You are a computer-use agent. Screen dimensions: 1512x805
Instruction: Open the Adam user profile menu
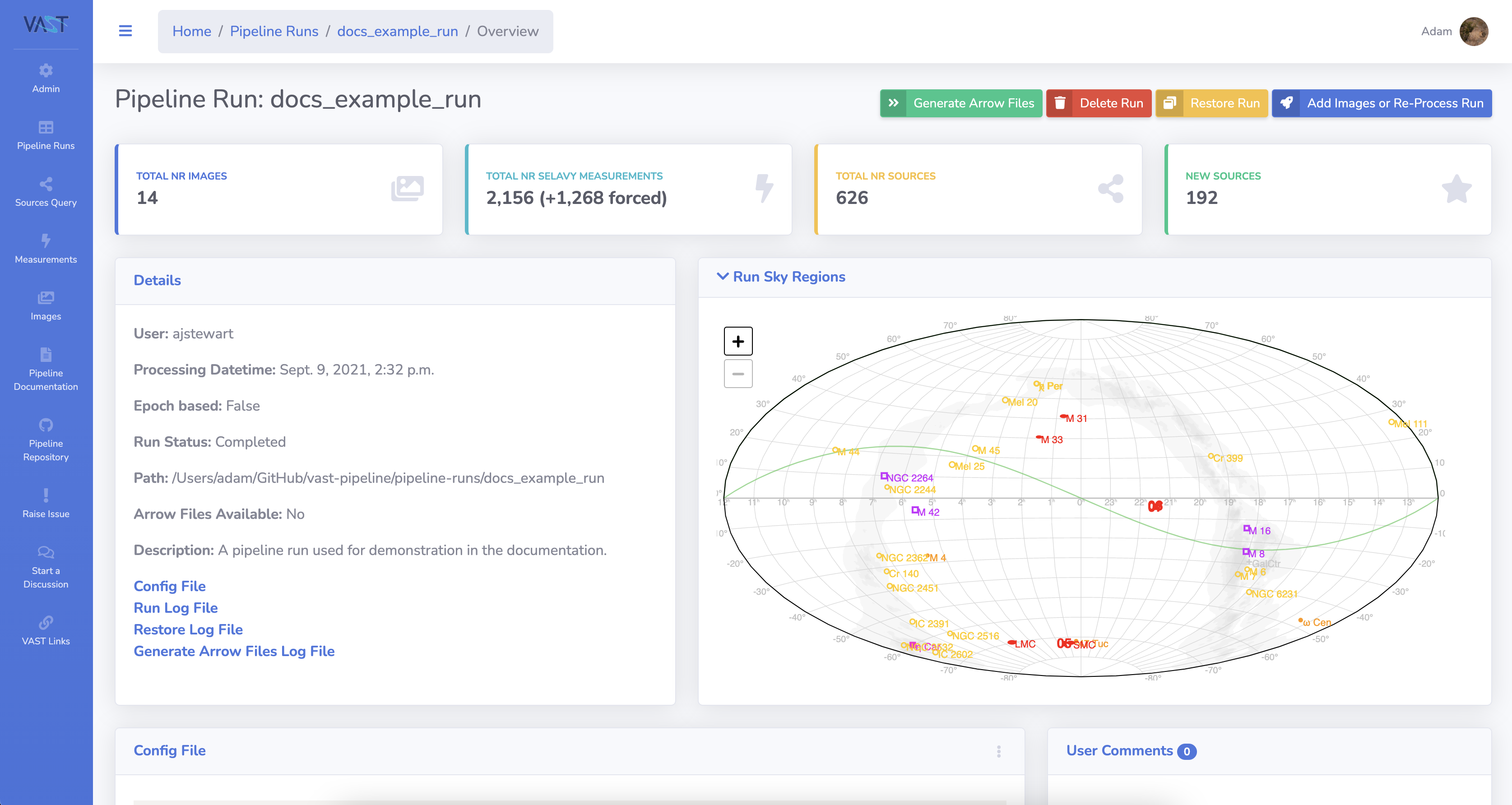coord(1473,31)
